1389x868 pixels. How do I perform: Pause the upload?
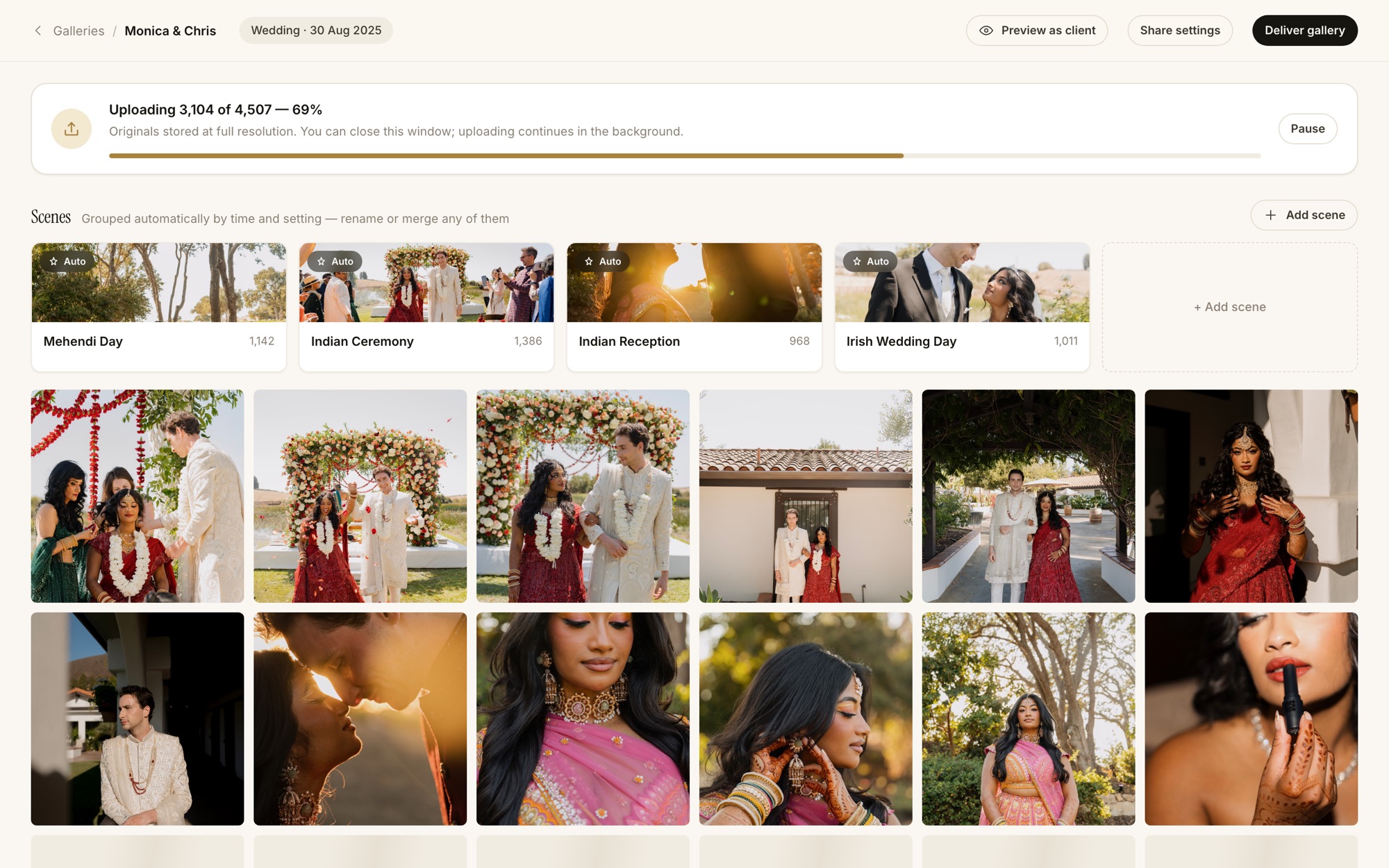pos(1307,128)
